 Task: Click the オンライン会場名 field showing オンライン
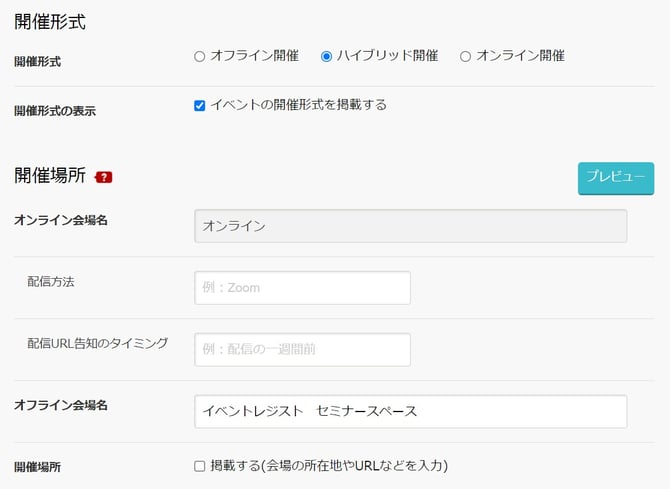pos(410,226)
